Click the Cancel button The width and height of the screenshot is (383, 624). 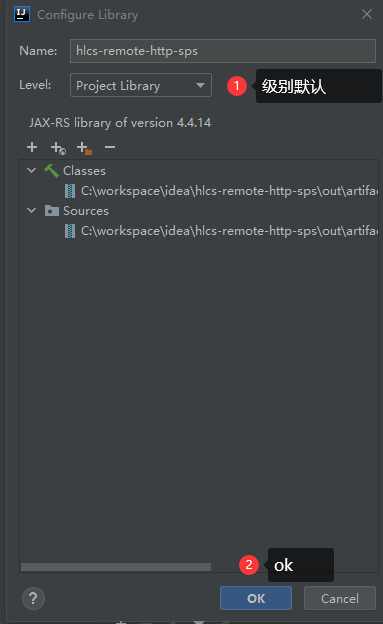tap(340, 598)
